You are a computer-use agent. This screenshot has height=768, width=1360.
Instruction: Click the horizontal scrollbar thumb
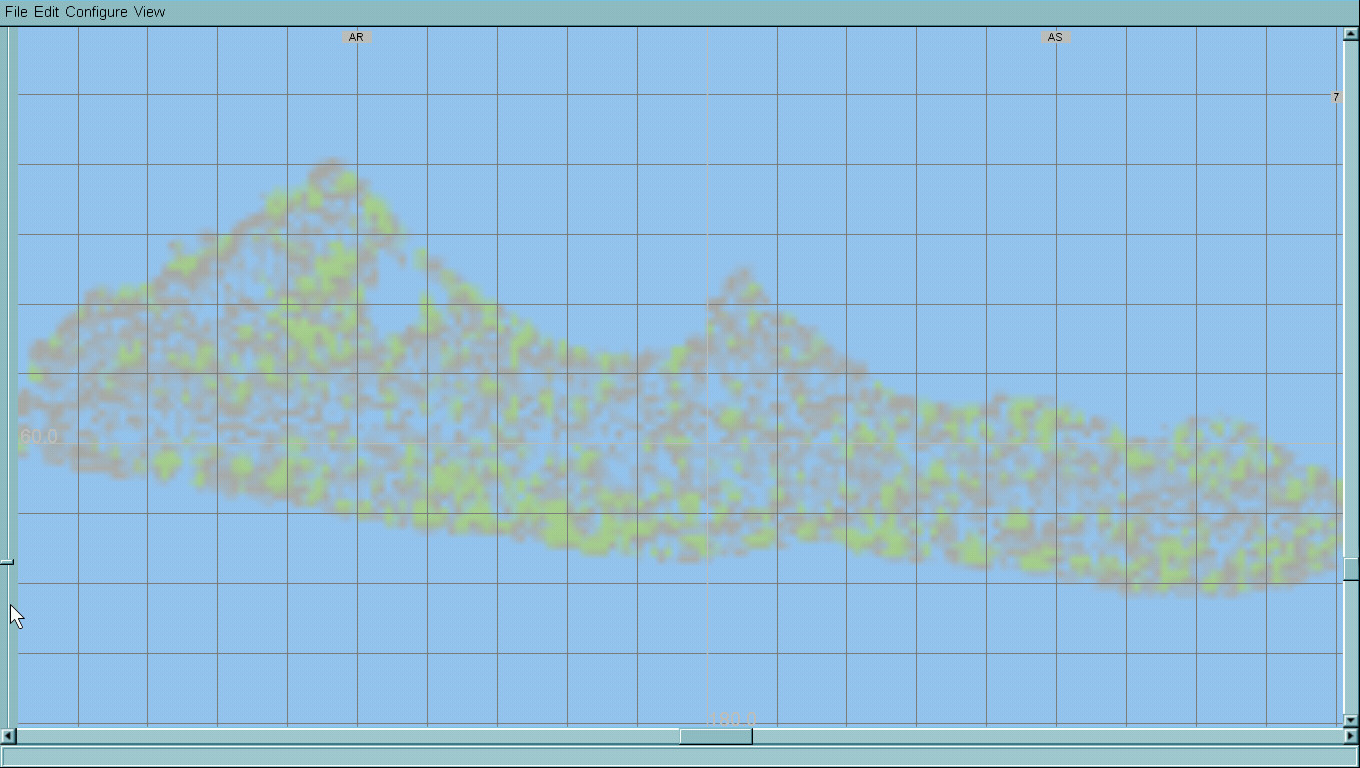pyautogui.click(x=716, y=737)
